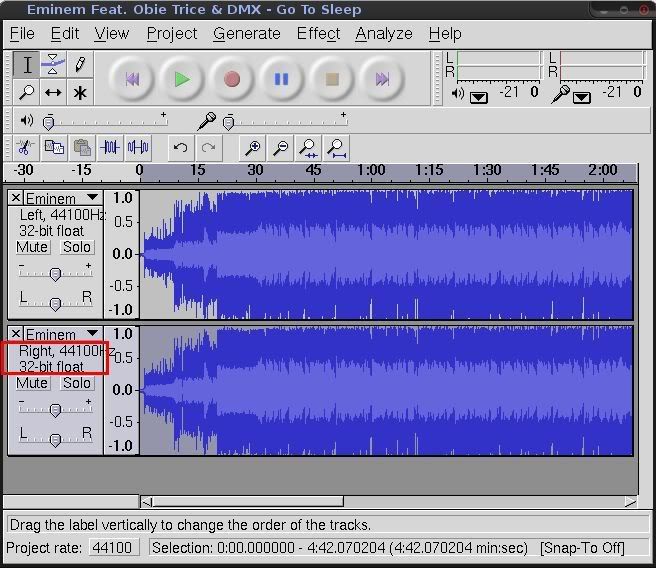Open the Effect menu
Screen dimensions: 656x568
(x=318, y=33)
